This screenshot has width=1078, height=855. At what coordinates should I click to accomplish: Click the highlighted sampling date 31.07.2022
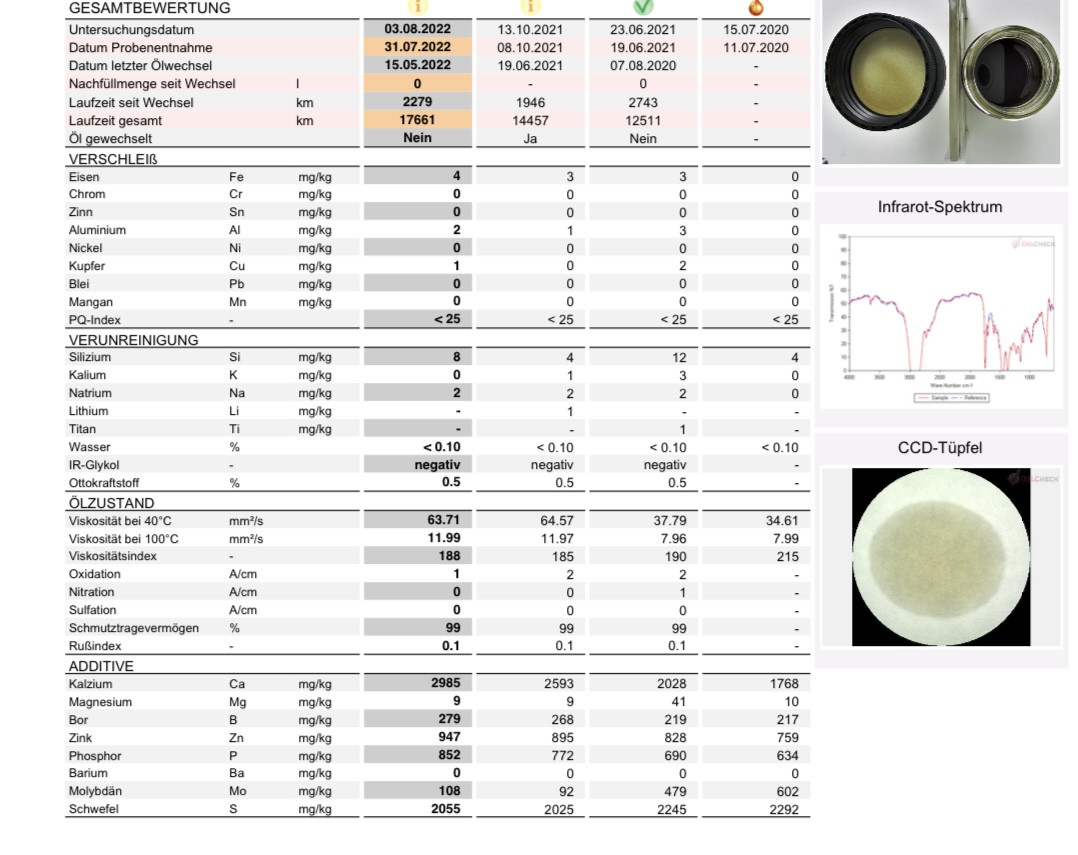[418, 47]
